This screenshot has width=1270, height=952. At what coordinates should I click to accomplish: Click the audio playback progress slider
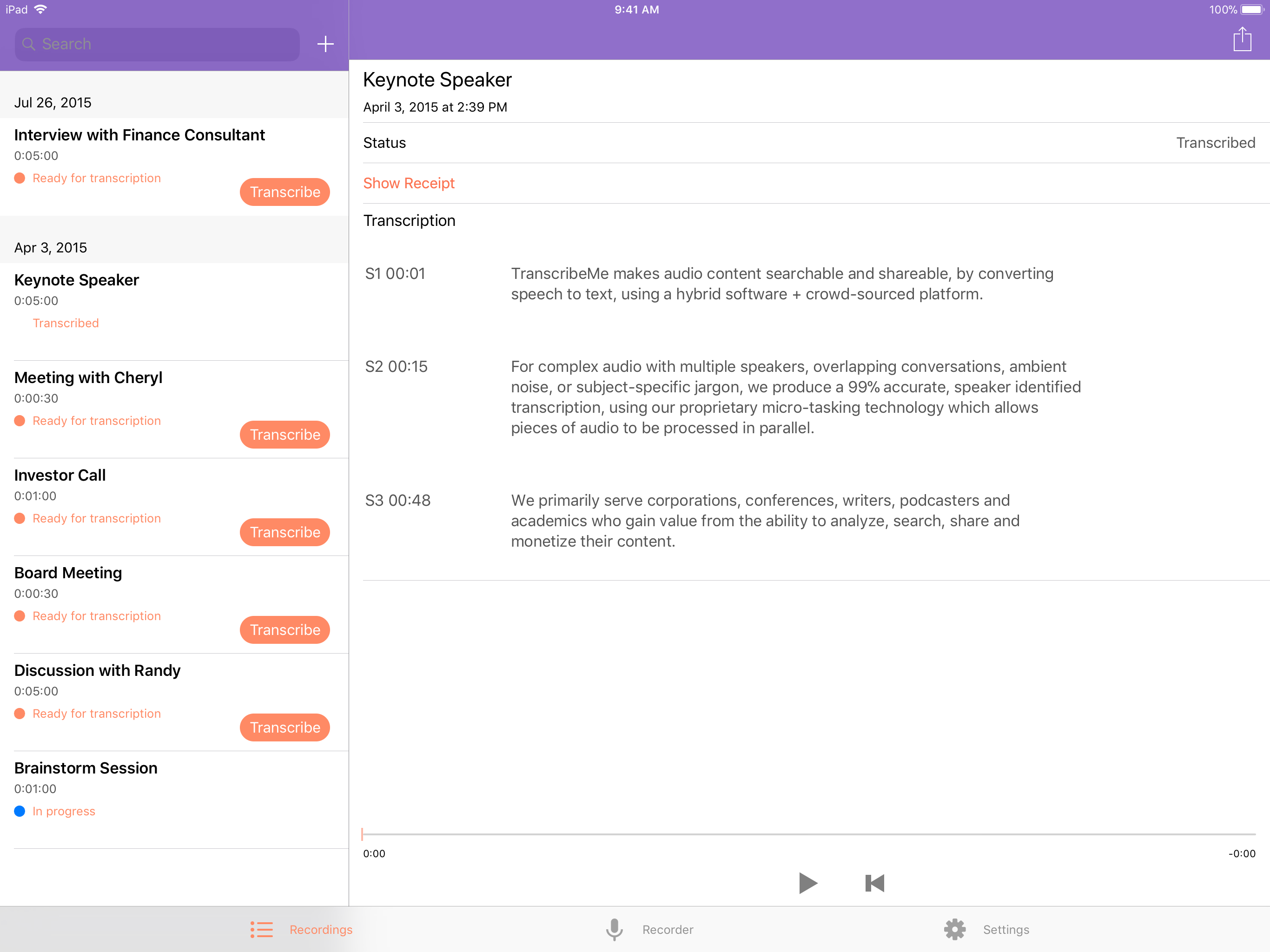(x=809, y=834)
